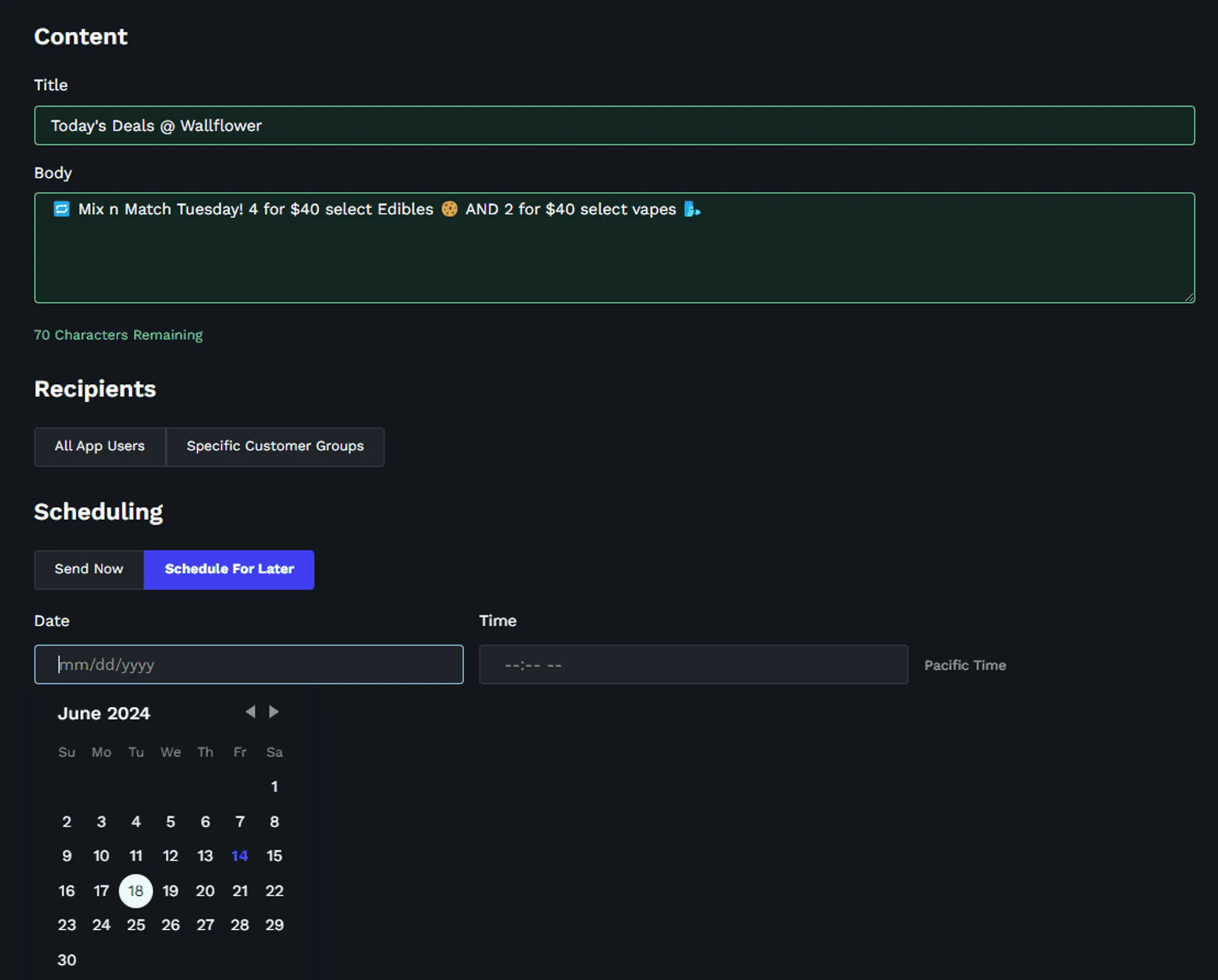Pick June 4 in the calendar
Viewport: 1218px width, 980px height.
point(136,822)
